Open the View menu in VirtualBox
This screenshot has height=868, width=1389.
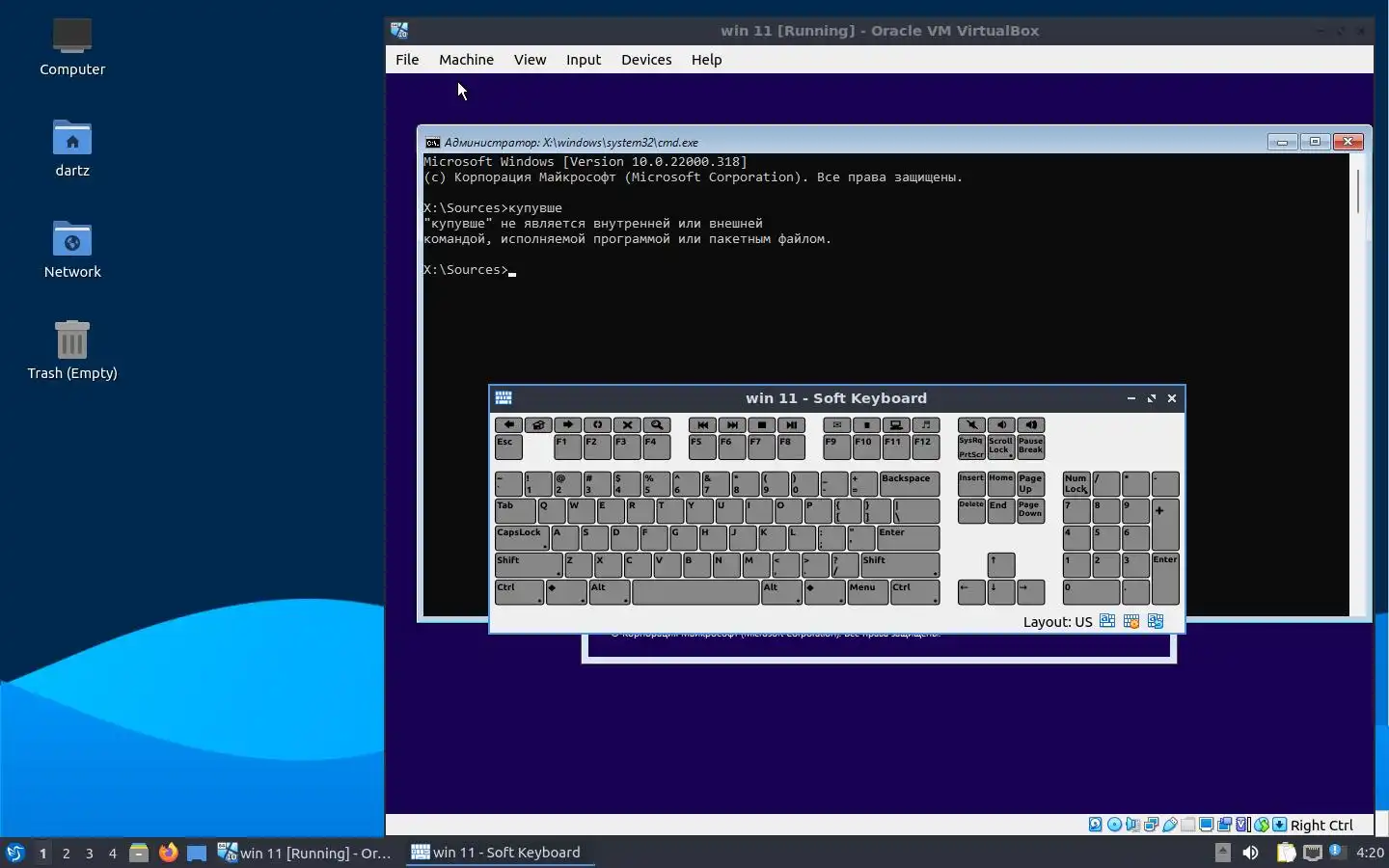tap(530, 59)
